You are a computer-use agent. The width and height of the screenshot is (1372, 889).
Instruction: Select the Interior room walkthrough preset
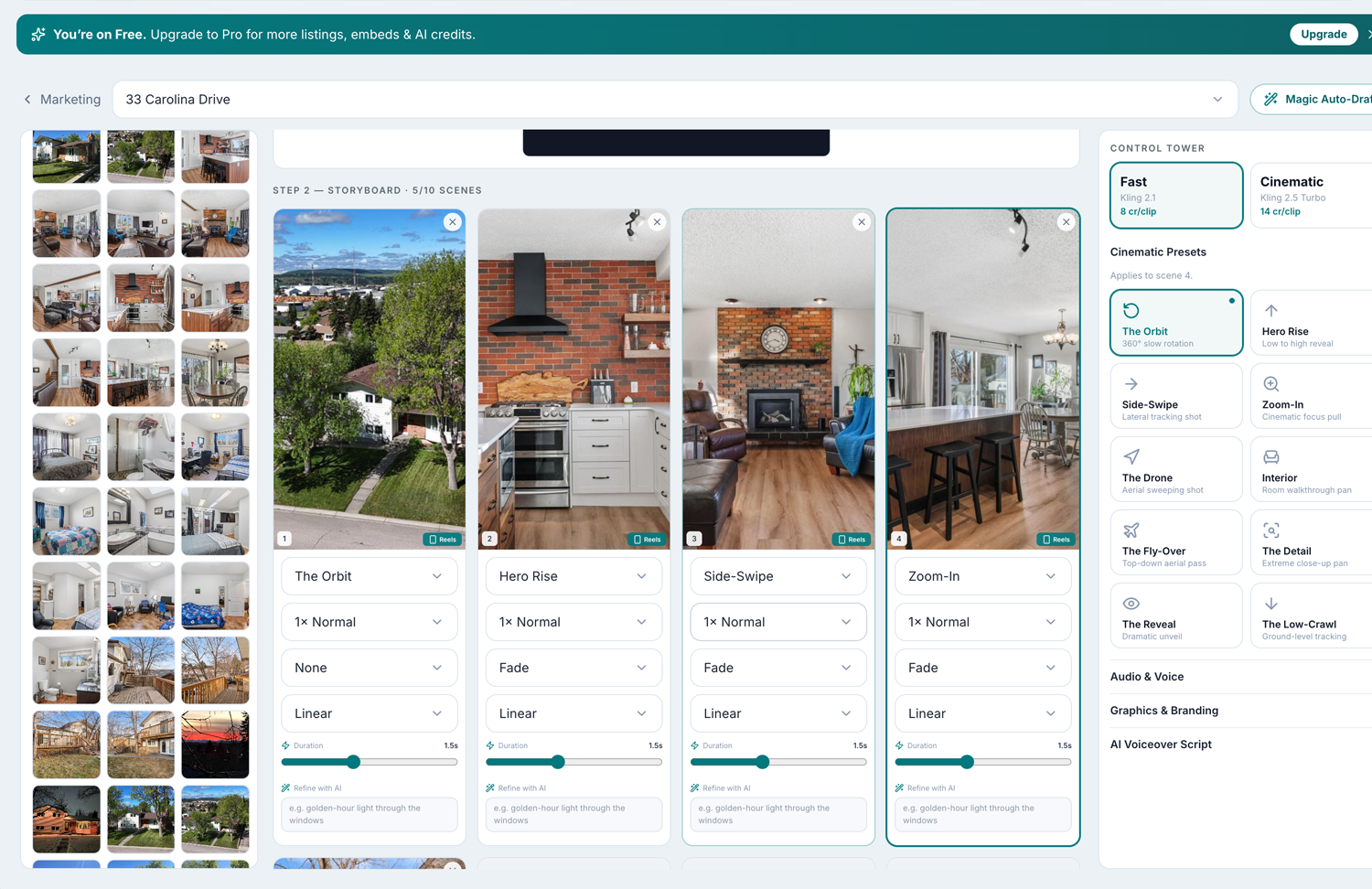1313,469
